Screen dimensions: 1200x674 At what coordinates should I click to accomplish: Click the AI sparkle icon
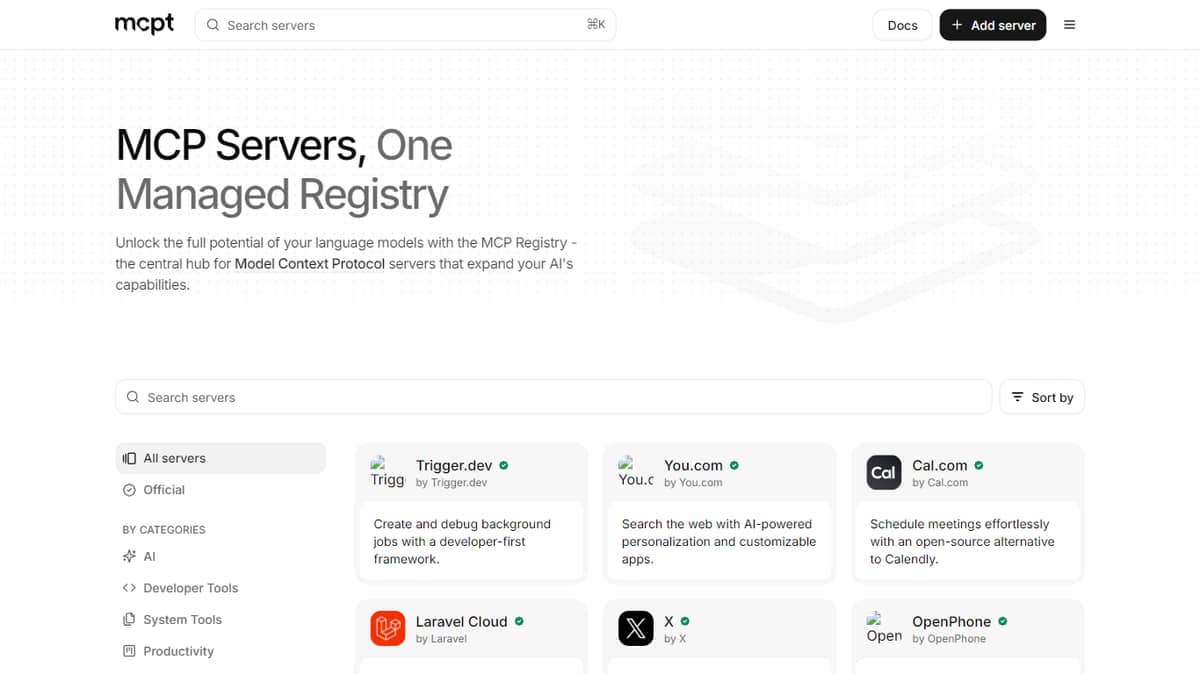pyautogui.click(x=129, y=556)
